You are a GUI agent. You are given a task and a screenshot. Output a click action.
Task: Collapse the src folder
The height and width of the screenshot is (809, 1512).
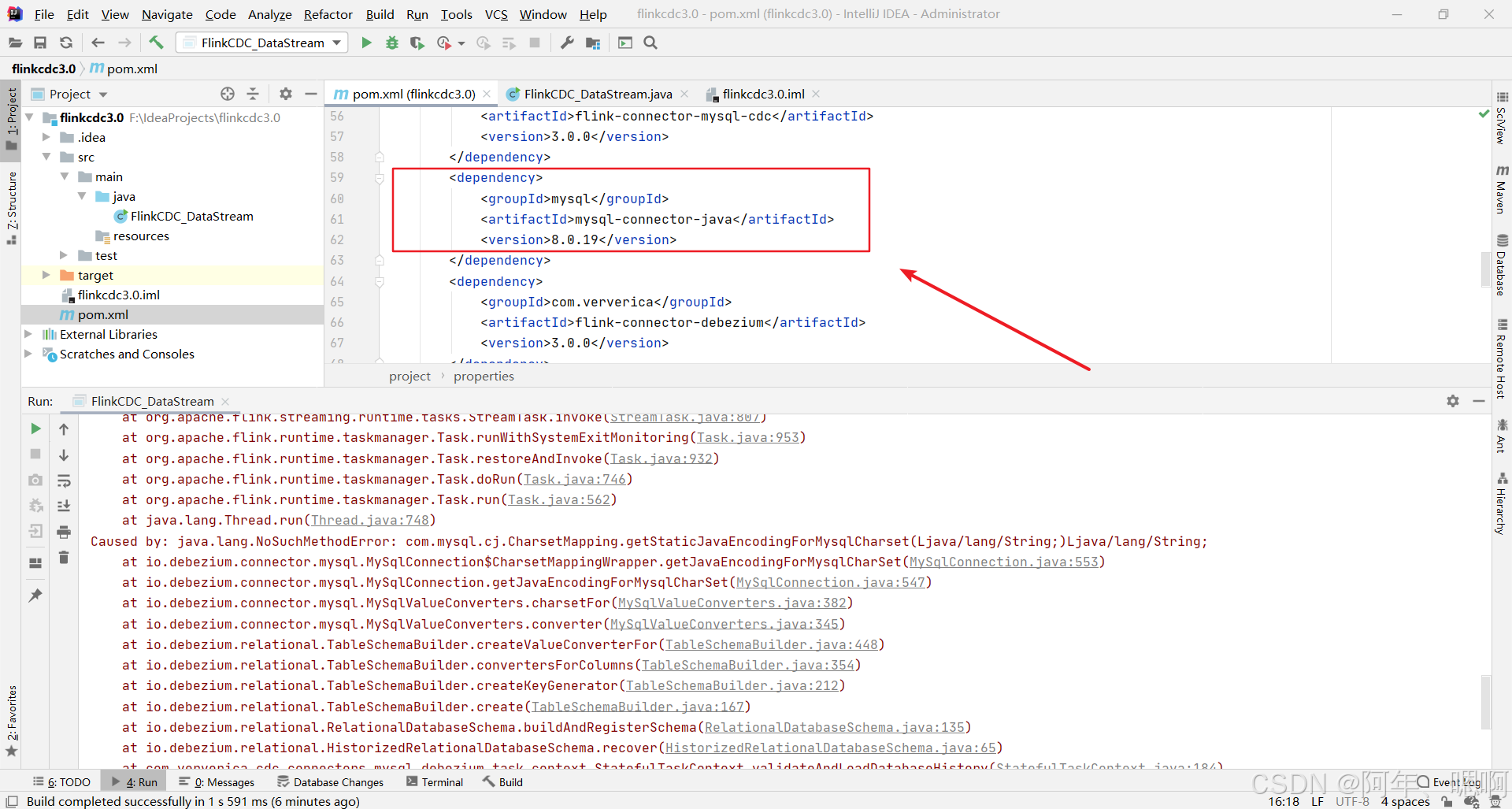pyautogui.click(x=46, y=157)
